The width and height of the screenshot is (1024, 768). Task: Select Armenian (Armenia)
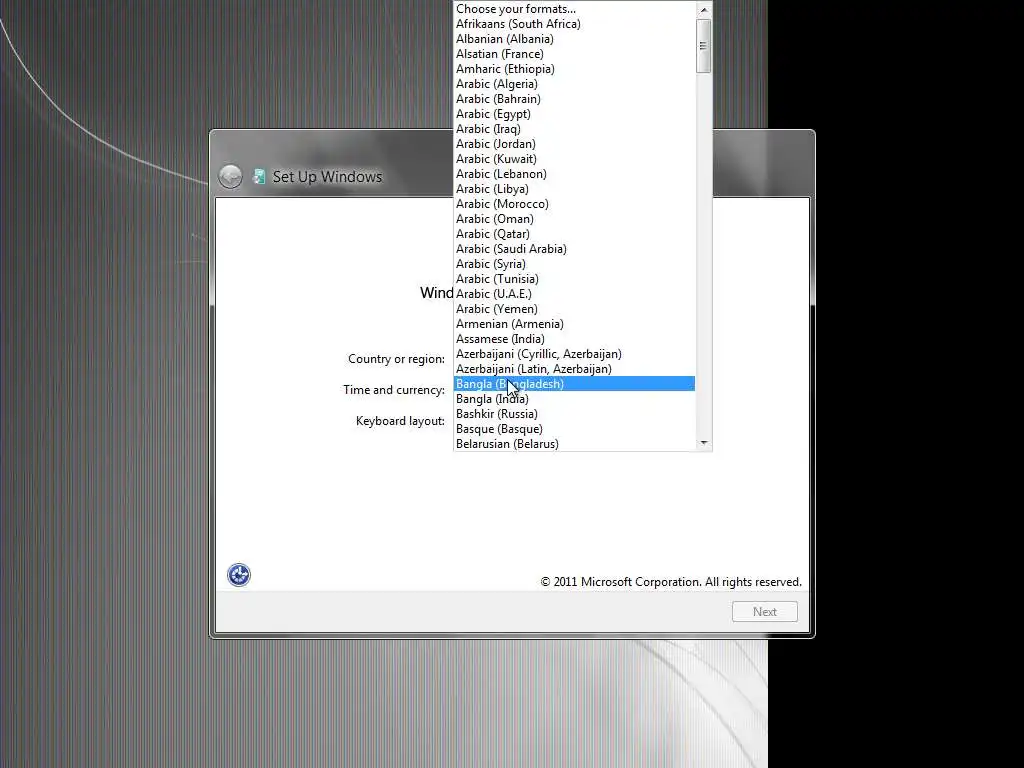tap(574, 324)
